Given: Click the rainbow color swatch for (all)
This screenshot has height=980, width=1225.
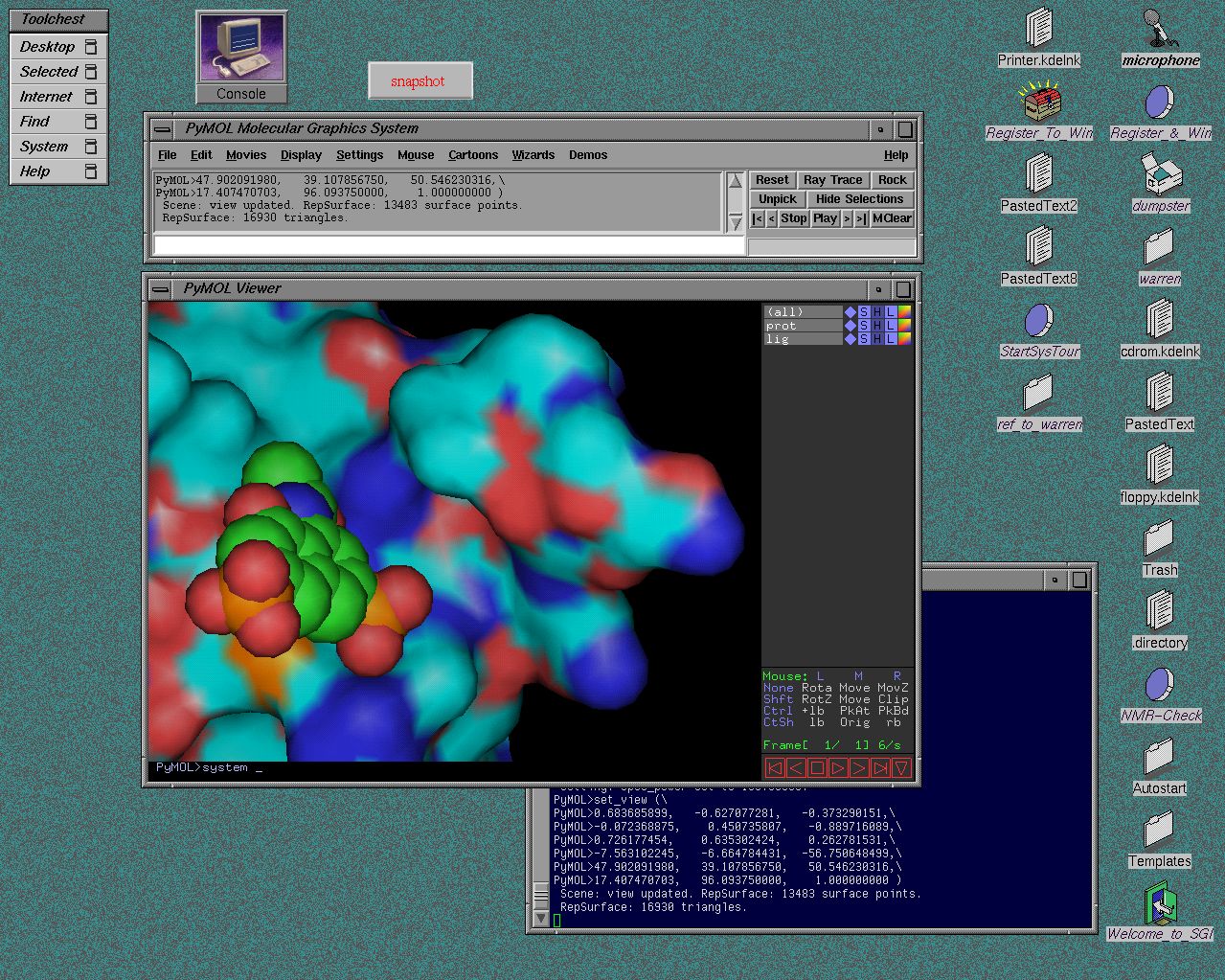Looking at the screenshot, I should click(904, 312).
